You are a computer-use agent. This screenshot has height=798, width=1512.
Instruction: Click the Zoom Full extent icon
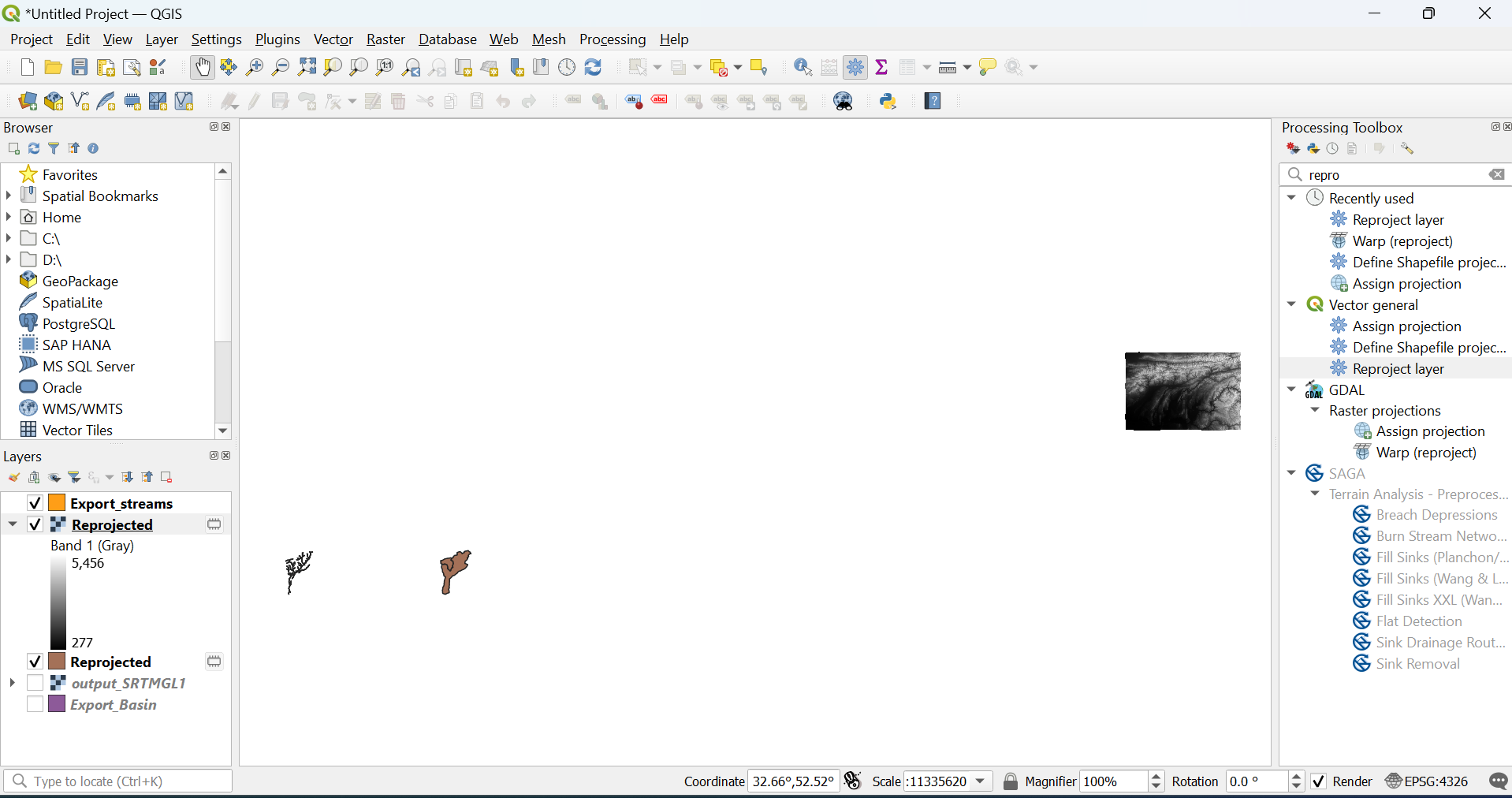307,68
